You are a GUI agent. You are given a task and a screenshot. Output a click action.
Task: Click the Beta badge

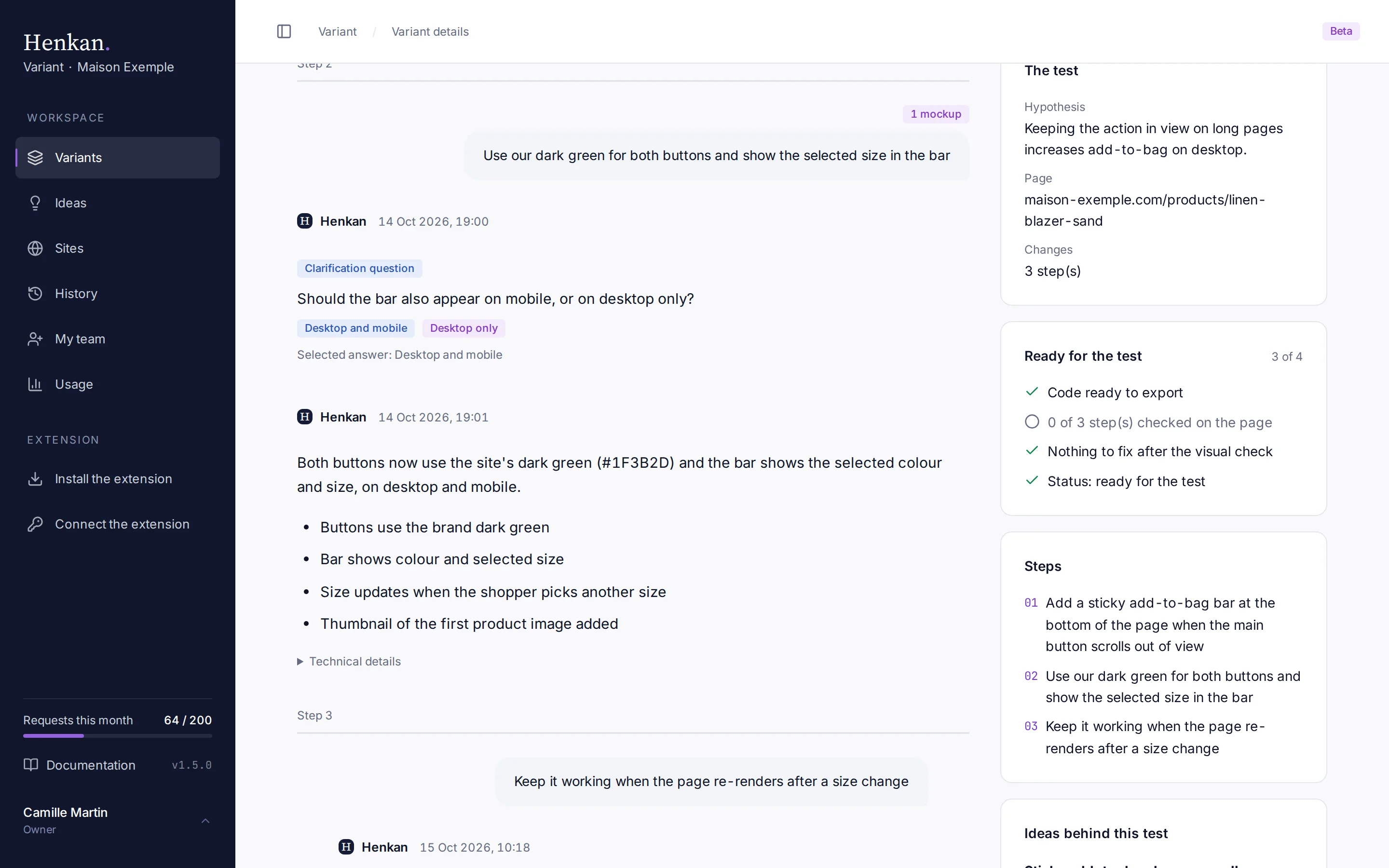[1341, 31]
